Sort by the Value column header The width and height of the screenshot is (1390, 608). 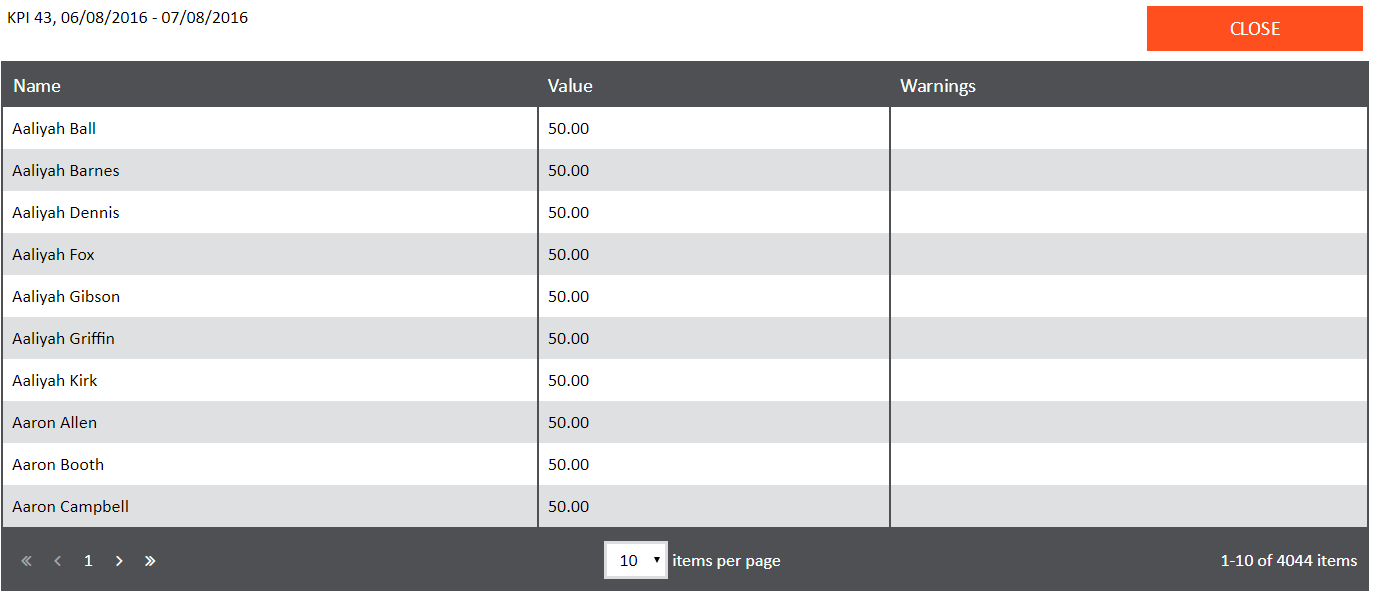click(570, 86)
